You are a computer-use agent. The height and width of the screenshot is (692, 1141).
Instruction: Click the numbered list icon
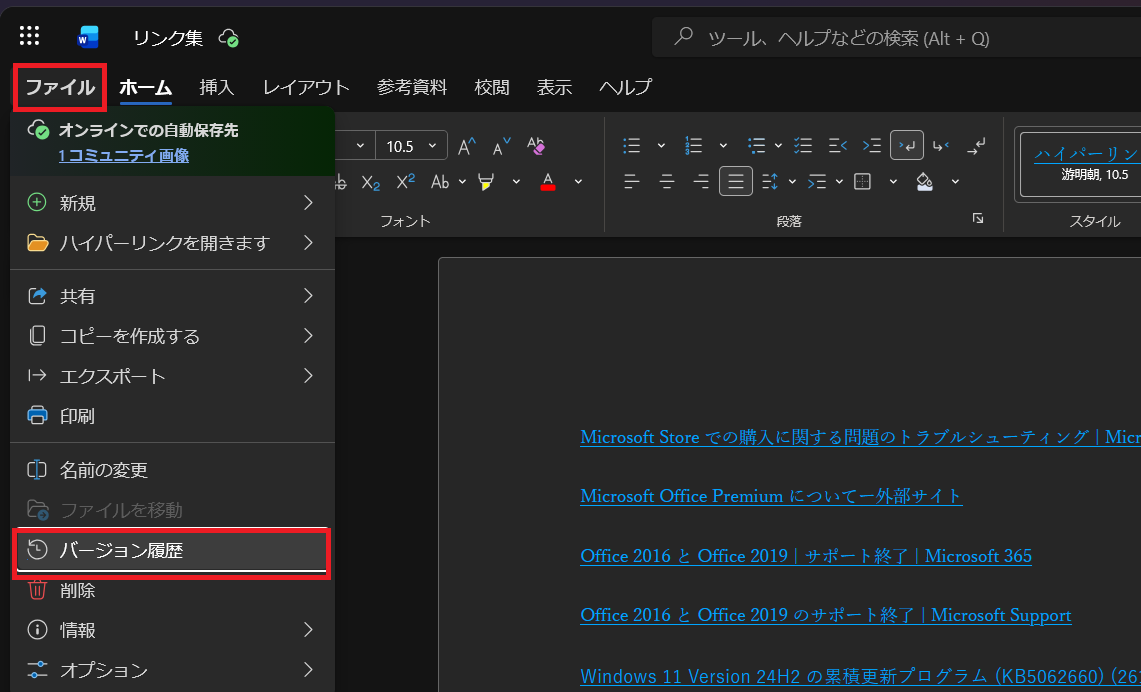click(693, 146)
